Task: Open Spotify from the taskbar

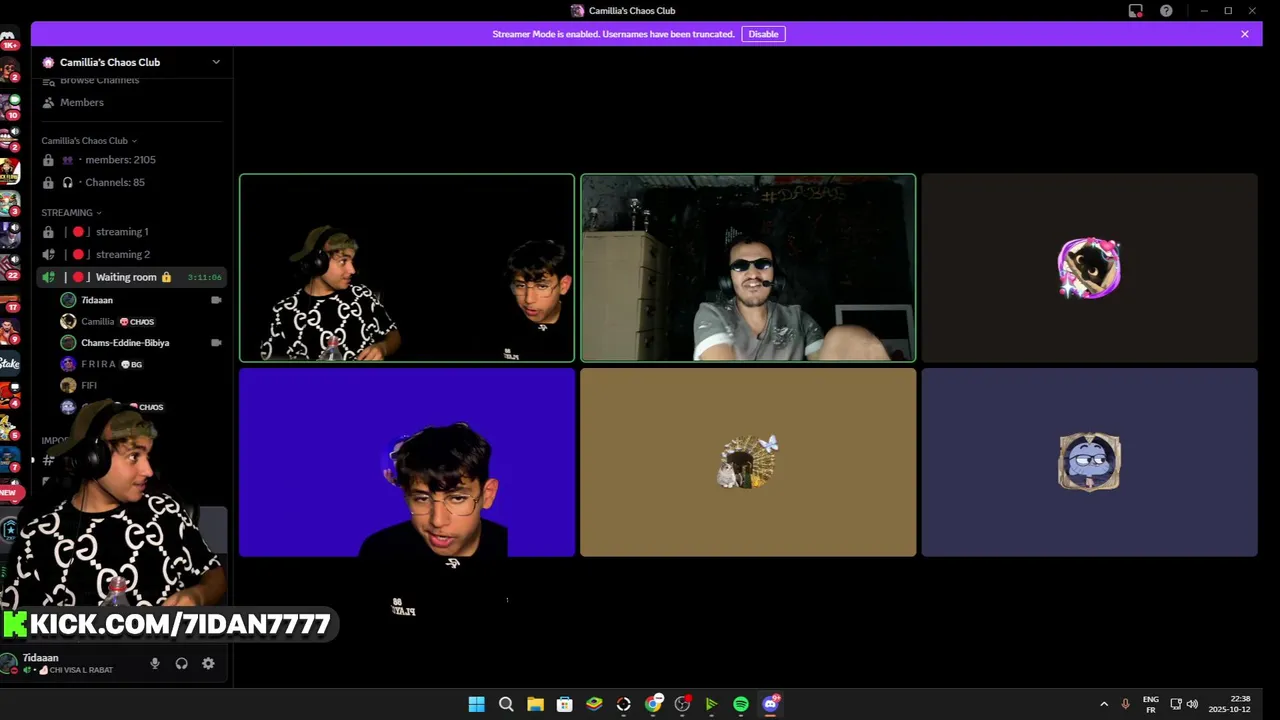Action: (741, 704)
